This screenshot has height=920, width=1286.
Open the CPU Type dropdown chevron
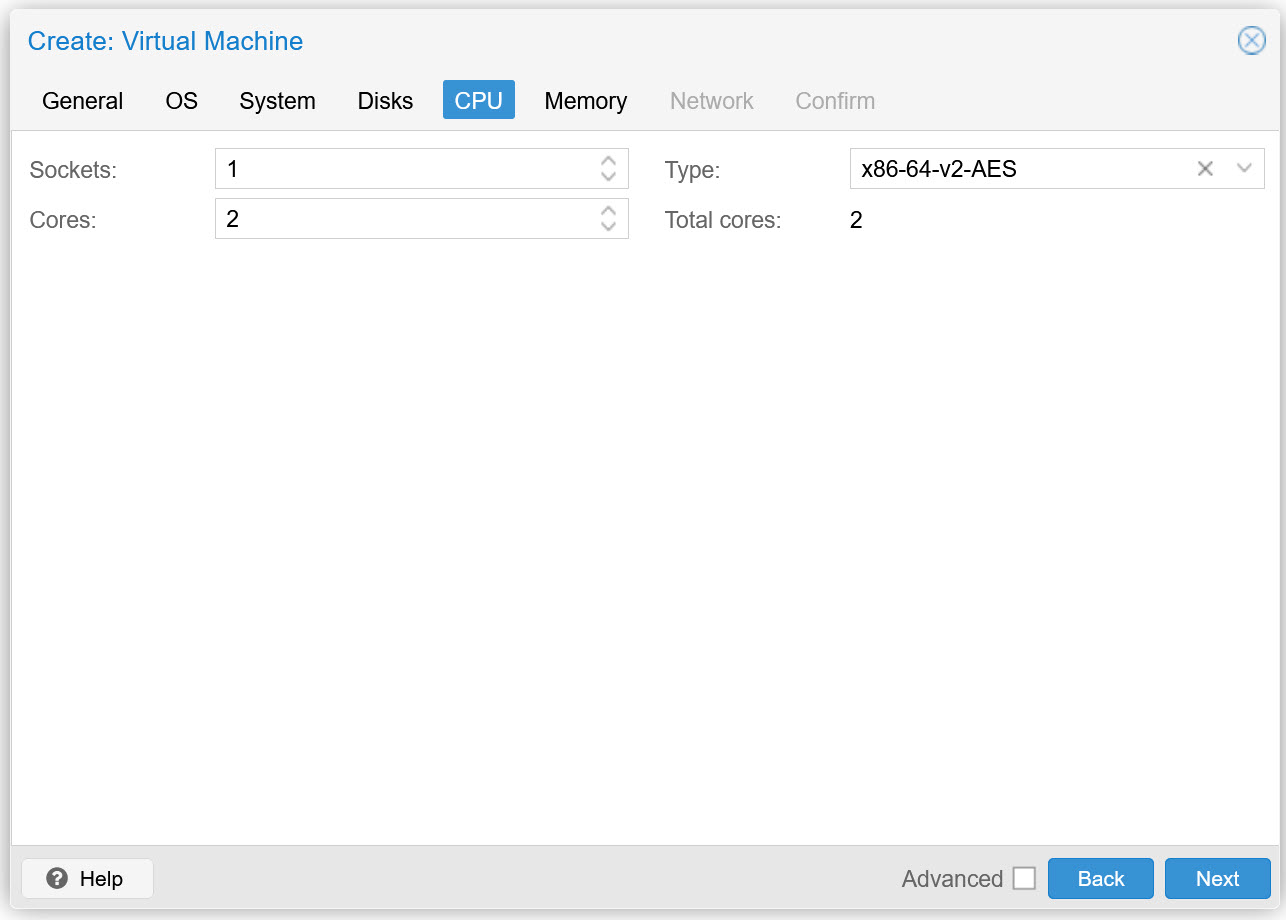coord(1245,168)
